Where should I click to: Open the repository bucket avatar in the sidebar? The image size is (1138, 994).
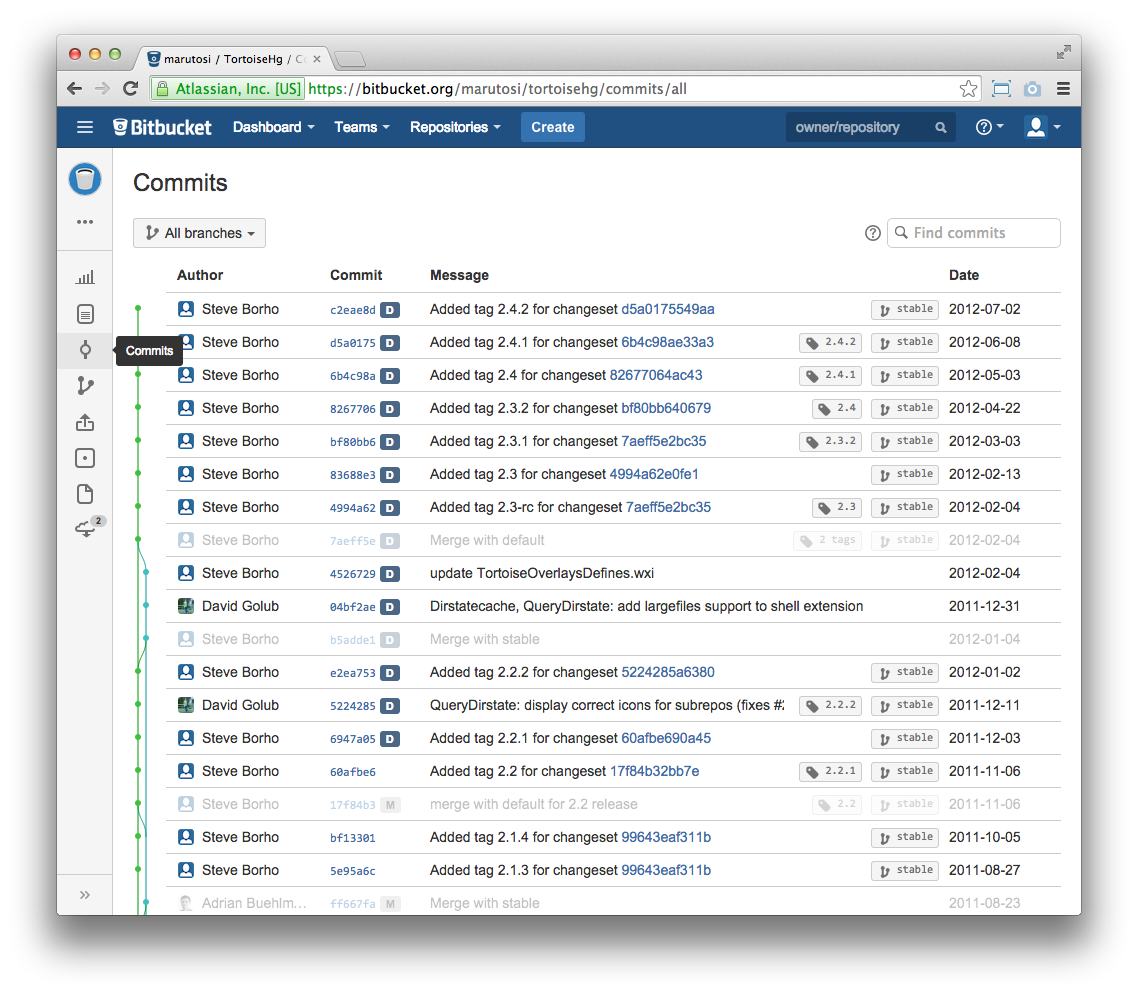coord(85,179)
